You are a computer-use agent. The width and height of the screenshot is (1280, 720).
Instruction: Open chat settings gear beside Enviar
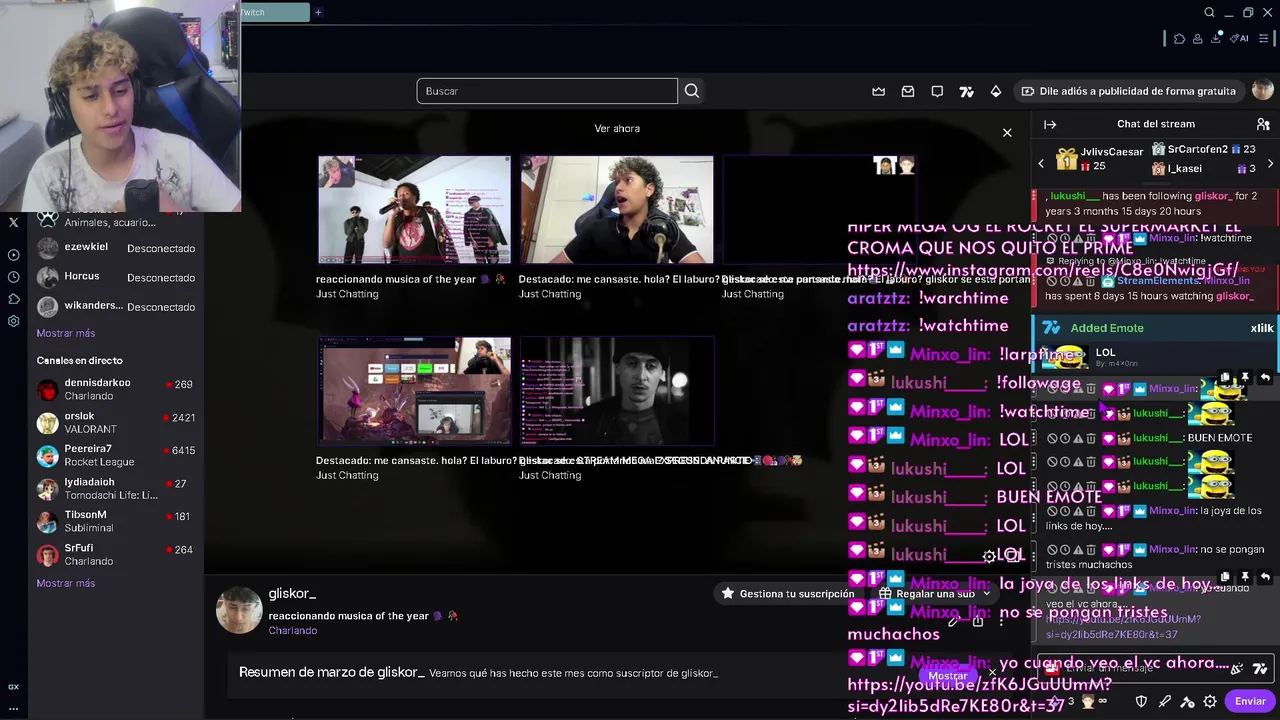pyautogui.click(x=1210, y=701)
